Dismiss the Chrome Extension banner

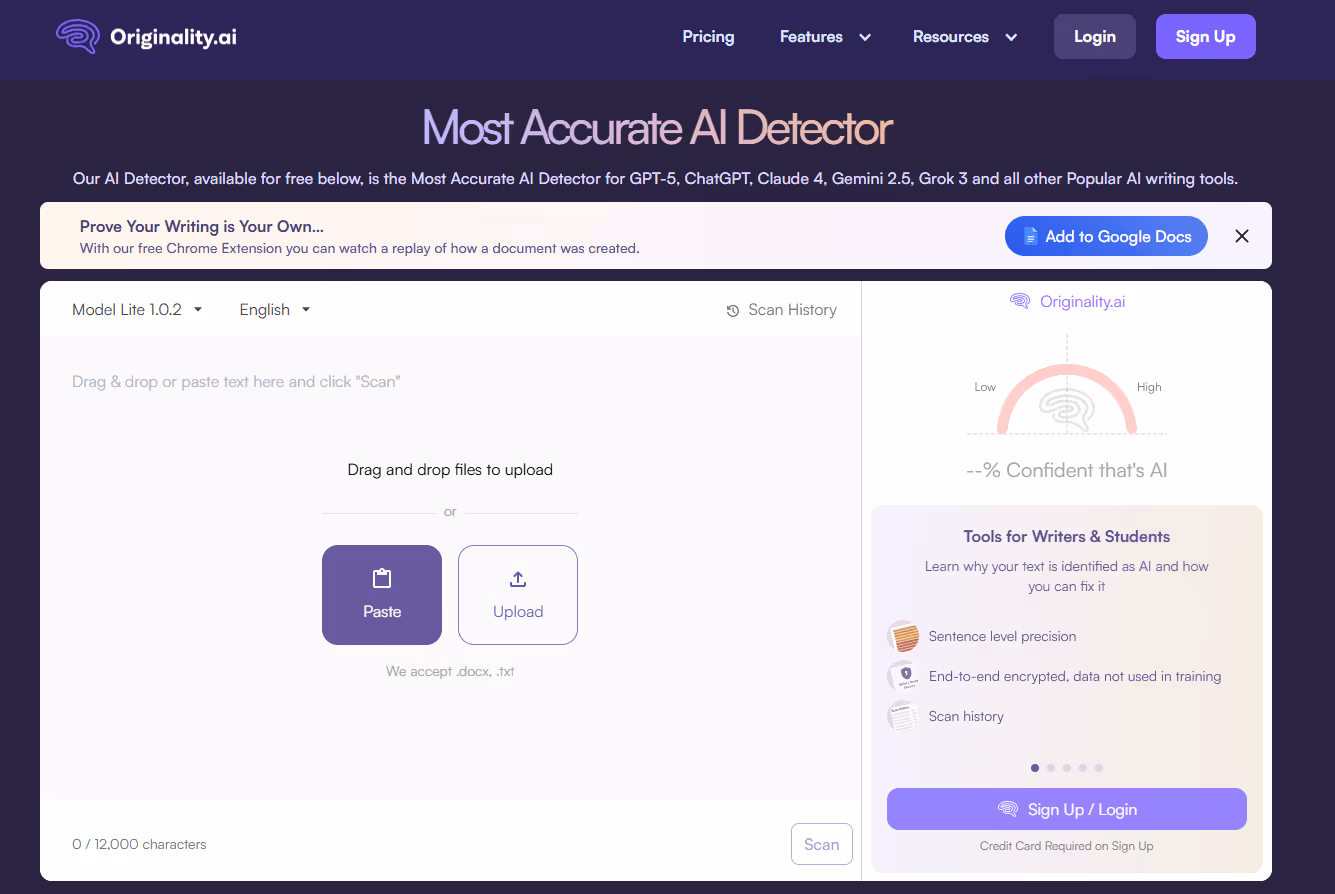(x=1242, y=236)
